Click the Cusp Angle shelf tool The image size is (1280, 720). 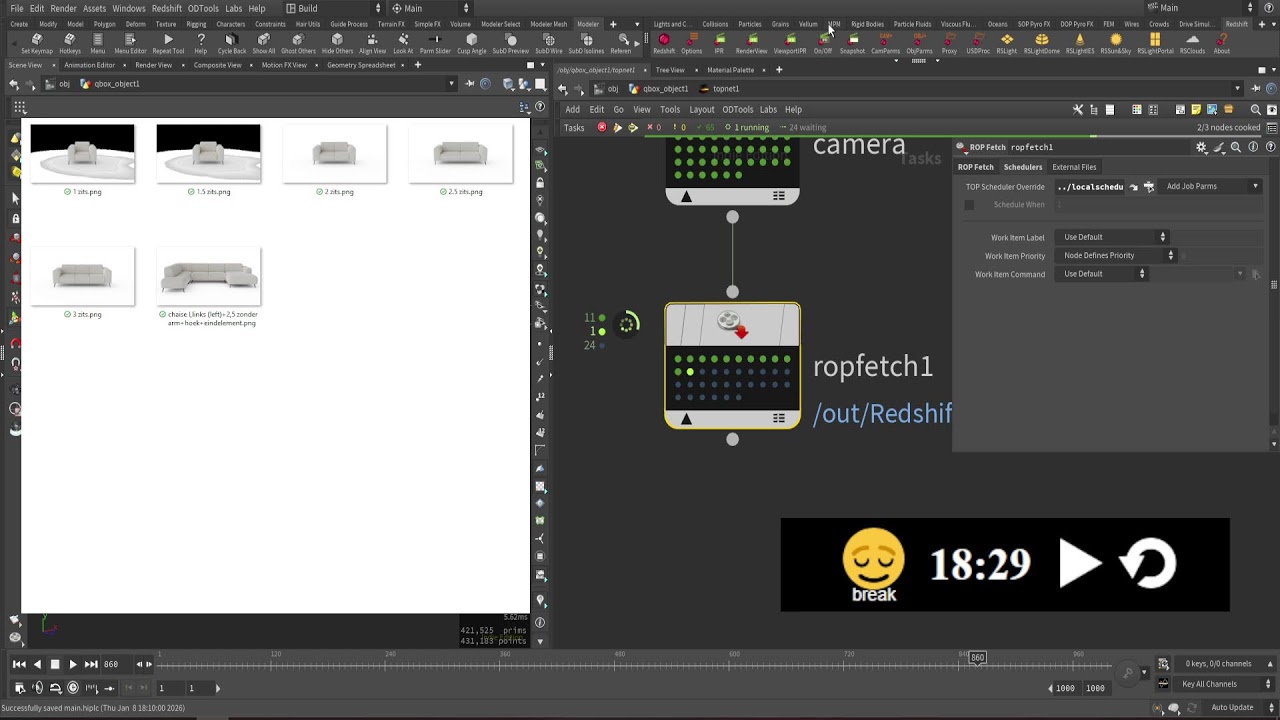(472, 44)
